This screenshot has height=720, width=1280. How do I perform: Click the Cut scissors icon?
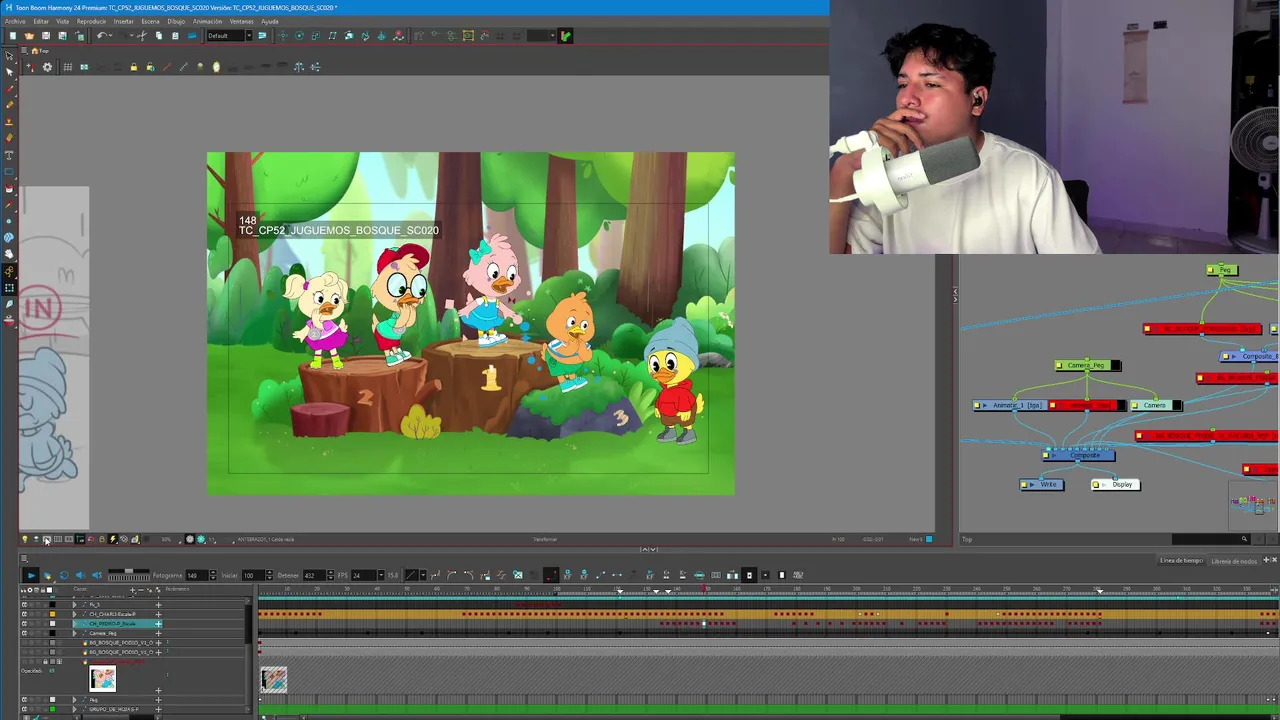tap(142, 36)
